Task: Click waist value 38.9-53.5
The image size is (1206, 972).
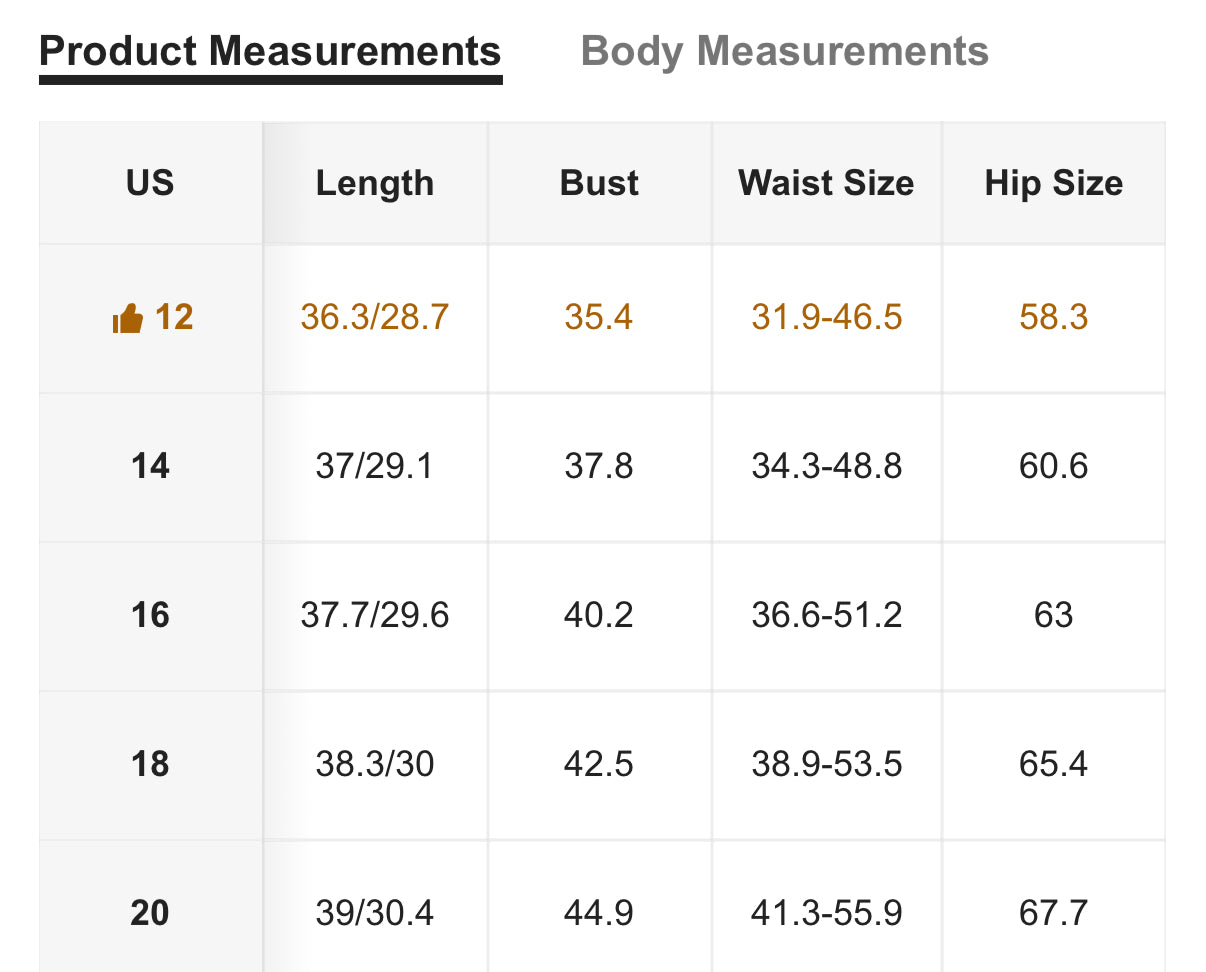Action: (827, 764)
